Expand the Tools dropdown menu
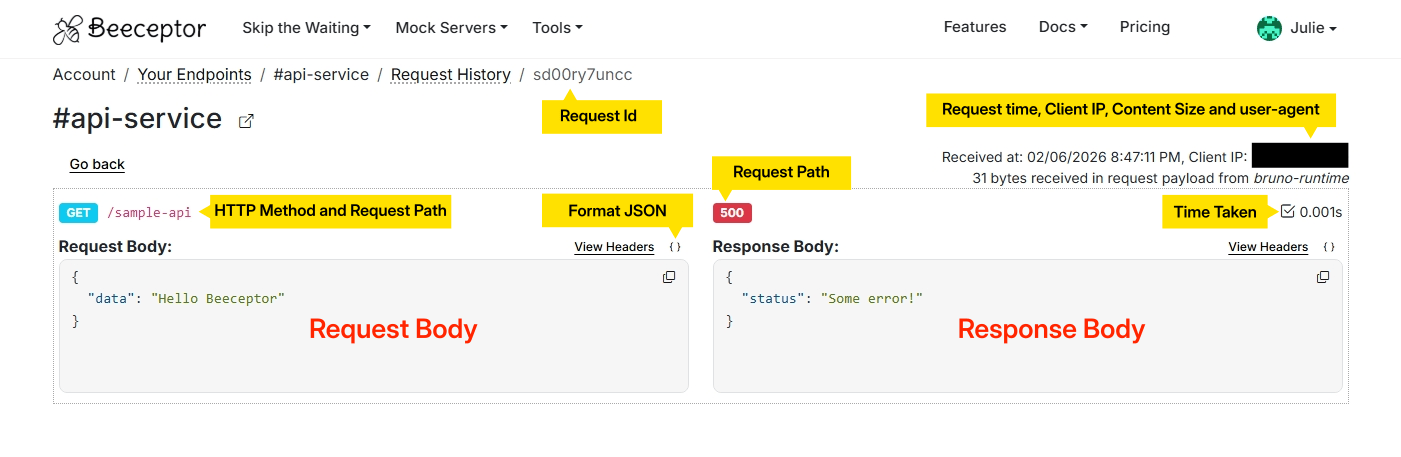 (x=557, y=28)
